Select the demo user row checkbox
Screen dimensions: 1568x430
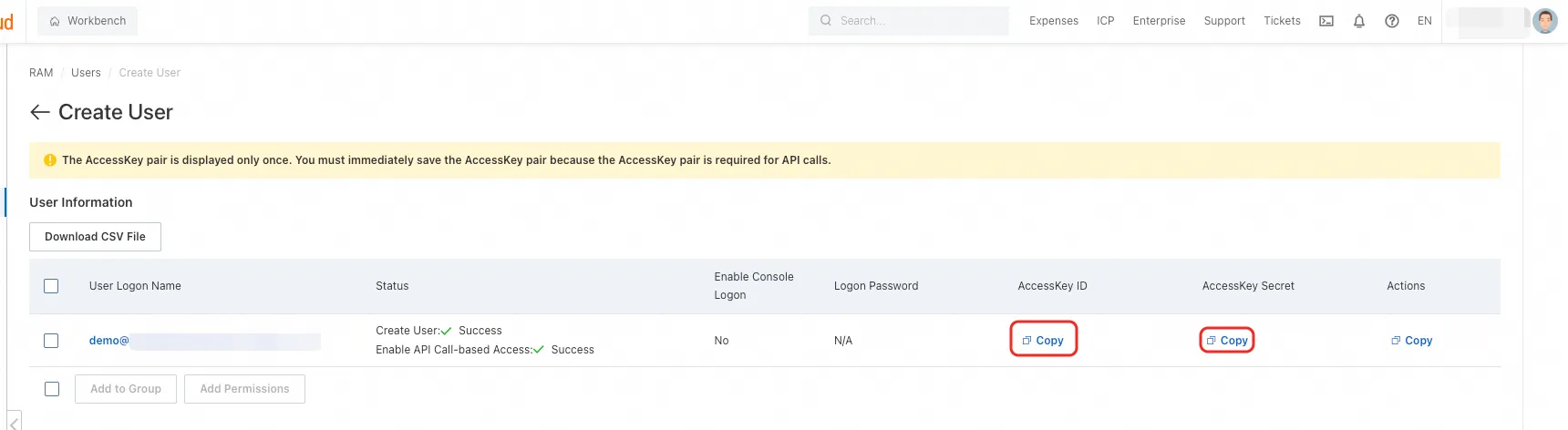pos(51,341)
